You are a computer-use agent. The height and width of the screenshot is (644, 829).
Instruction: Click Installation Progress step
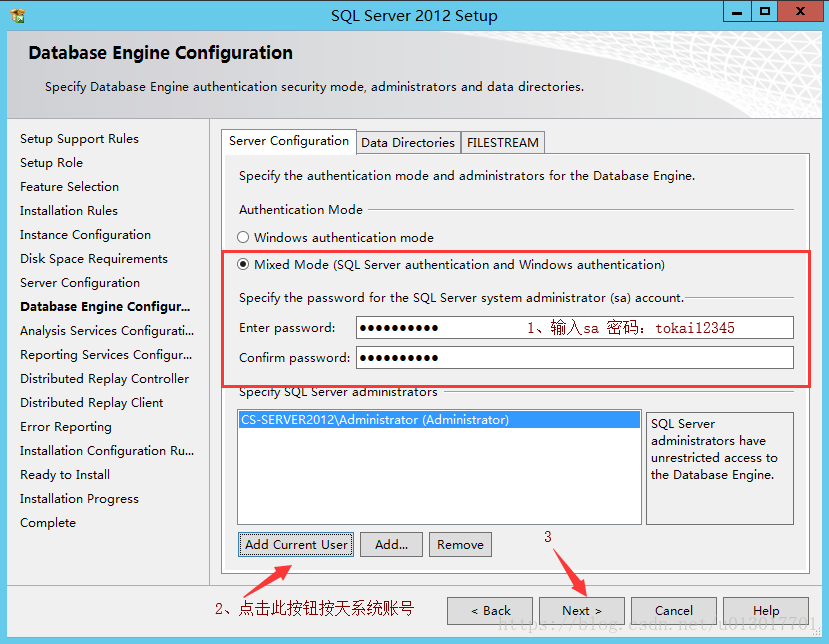pos(79,499)
